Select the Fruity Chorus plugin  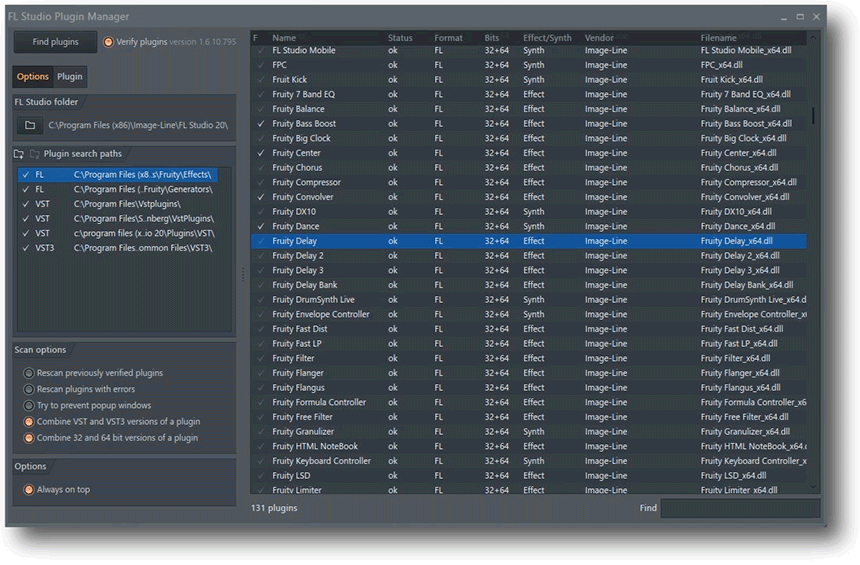[x=529, y=168]
